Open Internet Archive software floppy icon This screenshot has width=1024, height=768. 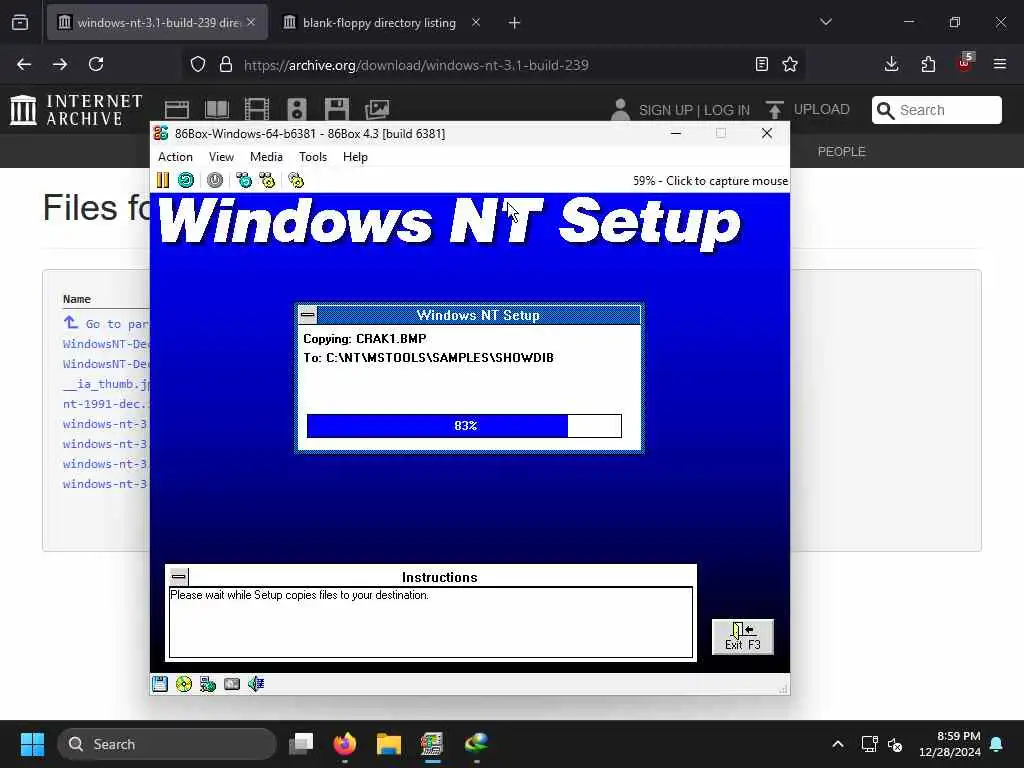(x=337, y=109)
